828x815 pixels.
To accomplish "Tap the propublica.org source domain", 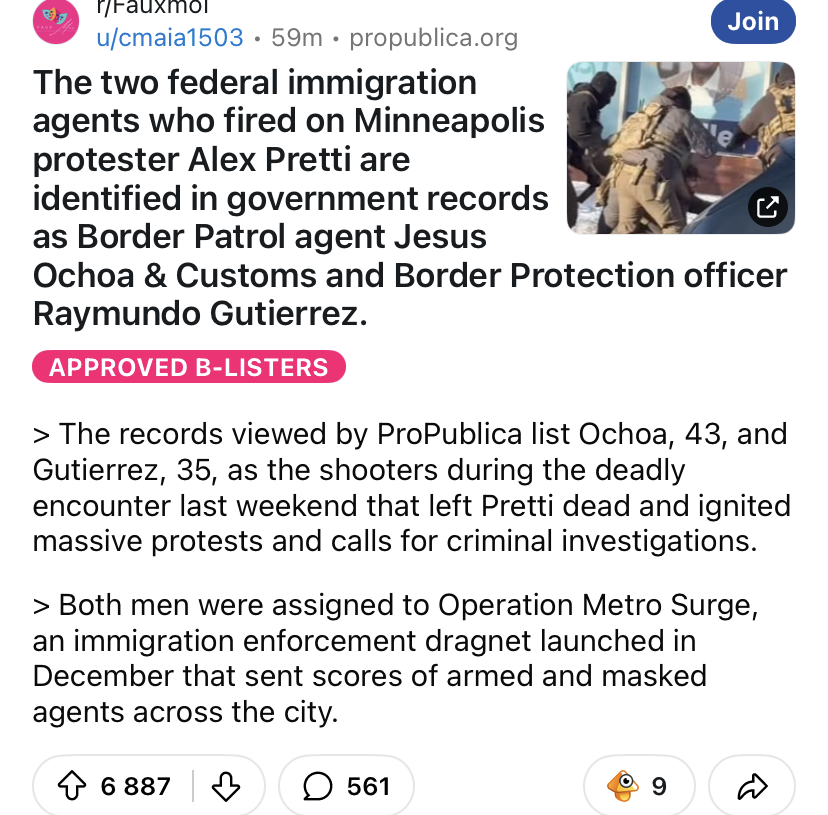I will point(434,38).
